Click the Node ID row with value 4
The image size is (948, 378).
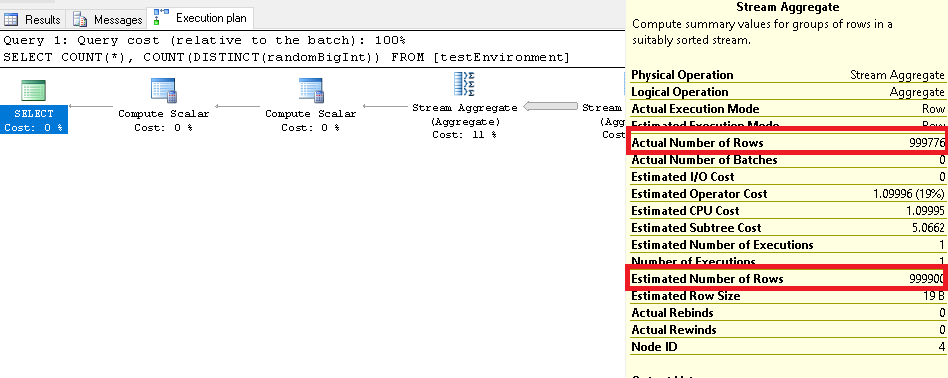point(788,347)
